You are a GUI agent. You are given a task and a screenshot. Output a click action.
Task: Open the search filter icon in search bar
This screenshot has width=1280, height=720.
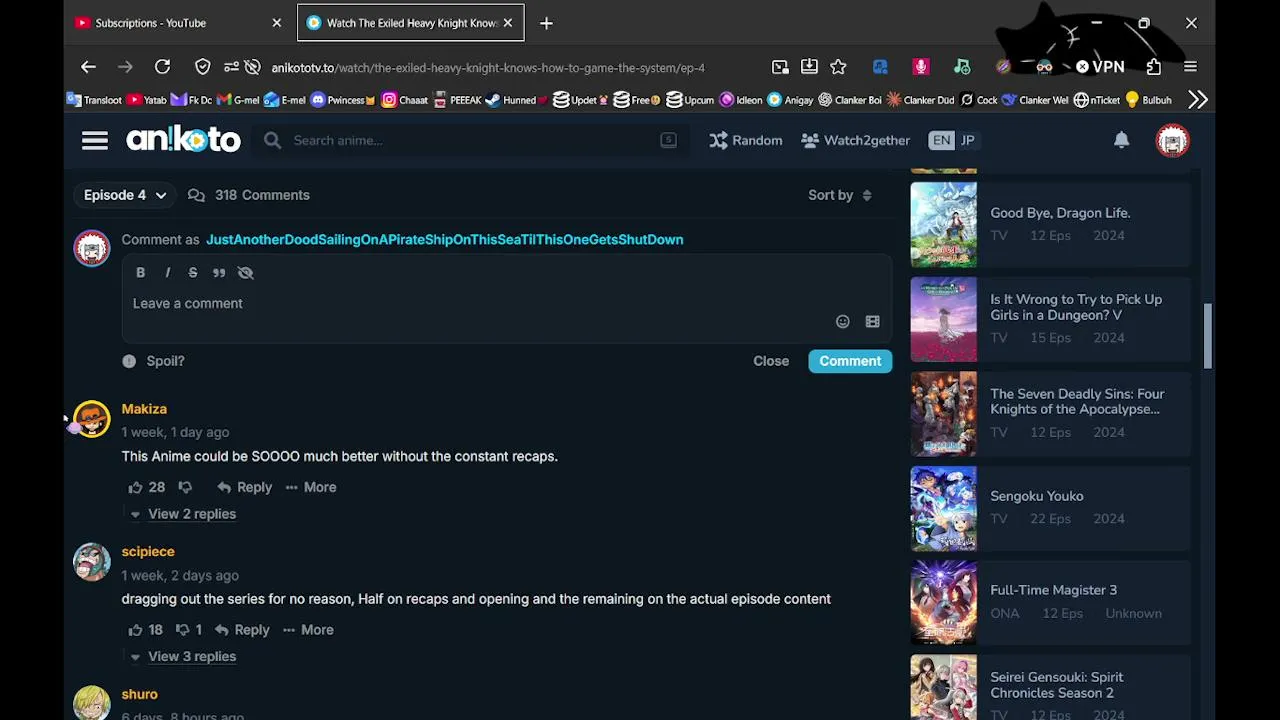tap(668, 140)
